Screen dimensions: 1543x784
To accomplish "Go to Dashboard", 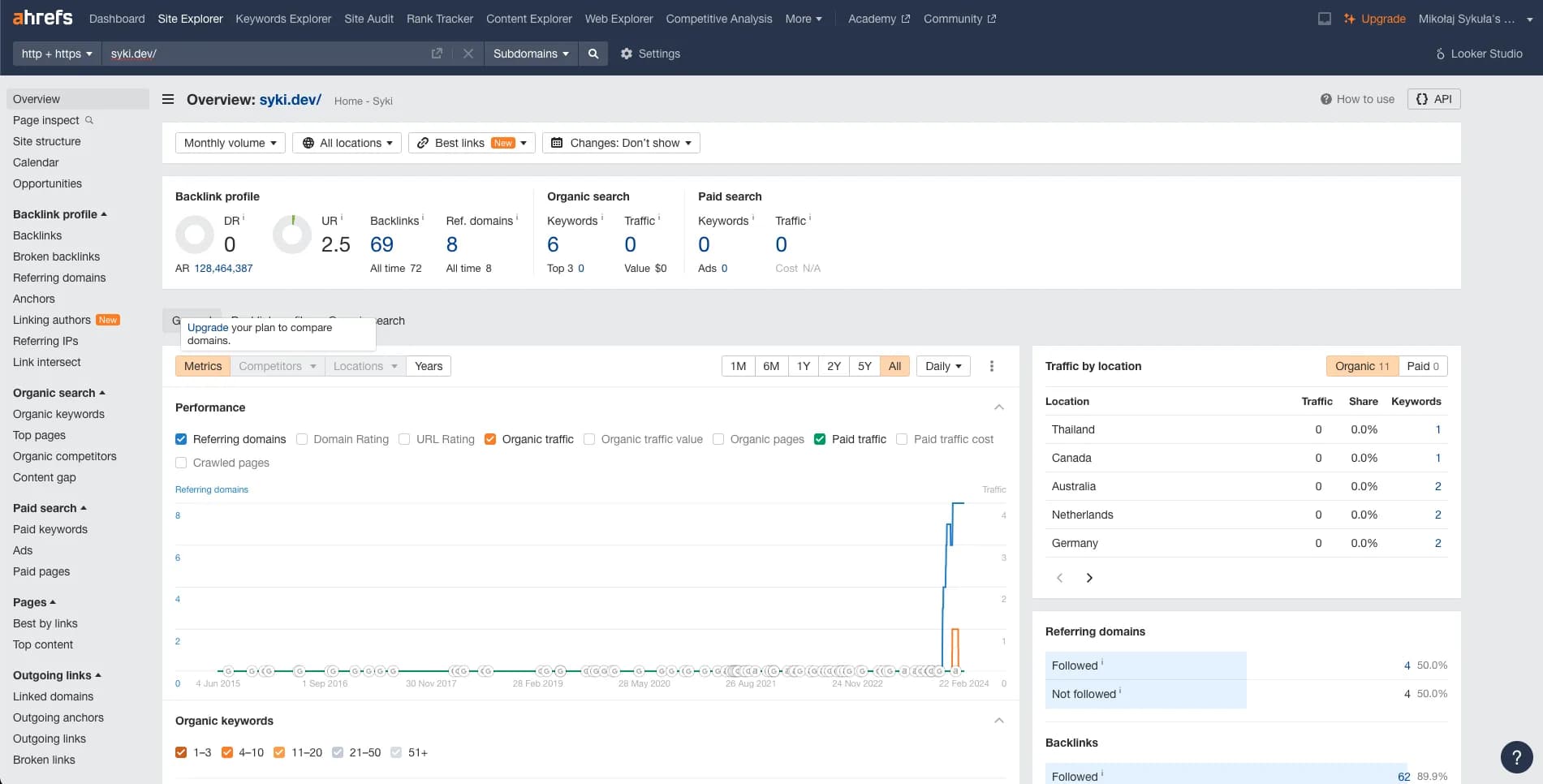I will tap(117, 19).
